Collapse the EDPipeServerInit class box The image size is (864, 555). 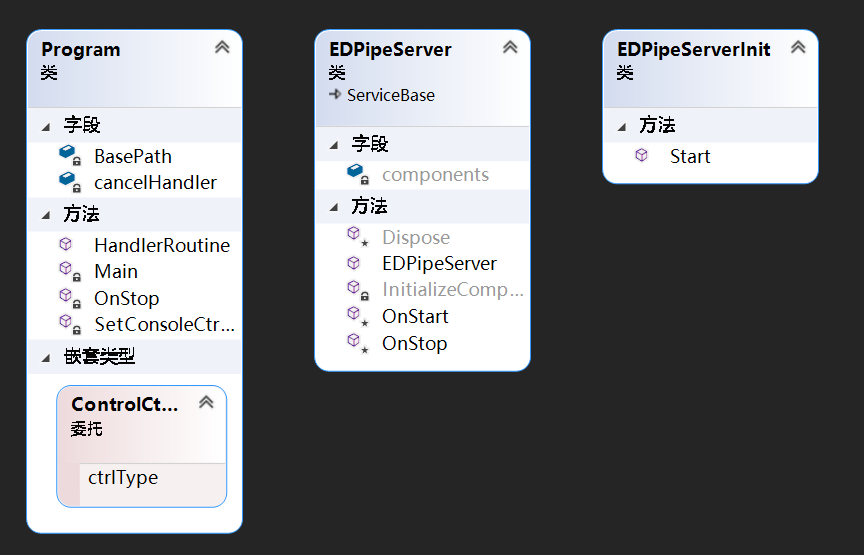pos(798,47)
